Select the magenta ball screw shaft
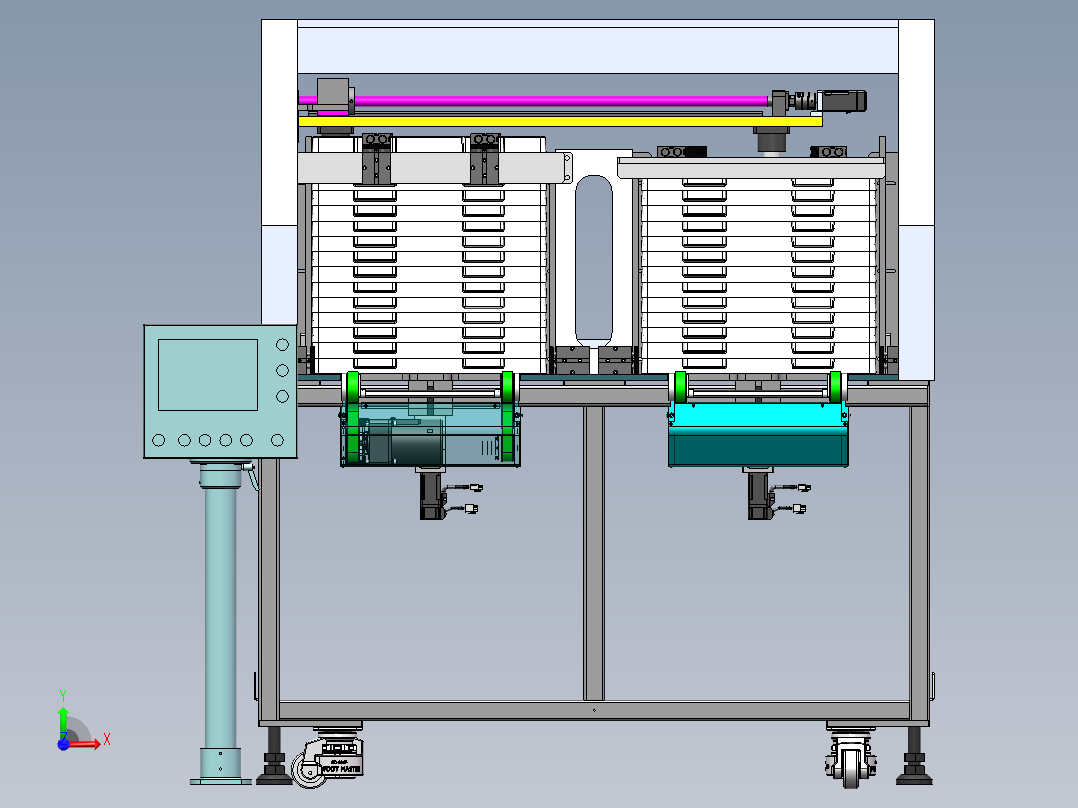Viewport: 1078px width, 808px height. [x=560, y=100]
